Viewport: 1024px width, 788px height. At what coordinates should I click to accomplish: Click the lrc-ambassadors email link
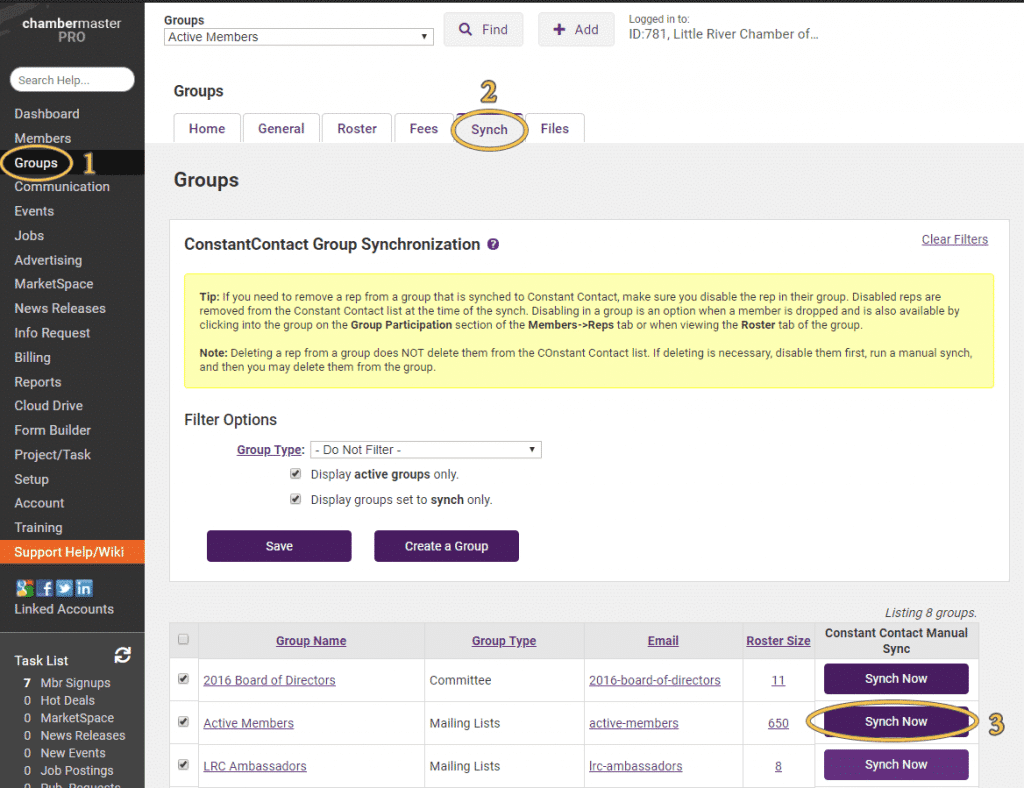635,766
